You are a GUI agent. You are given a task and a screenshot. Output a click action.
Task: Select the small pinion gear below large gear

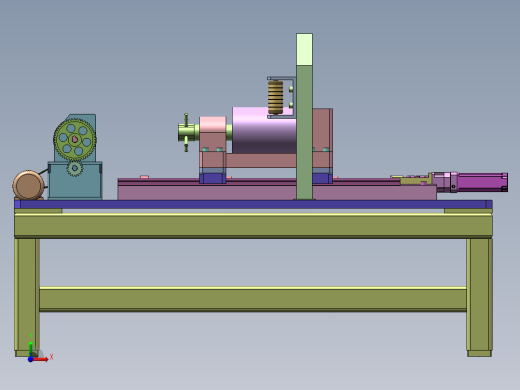point(75,169)
